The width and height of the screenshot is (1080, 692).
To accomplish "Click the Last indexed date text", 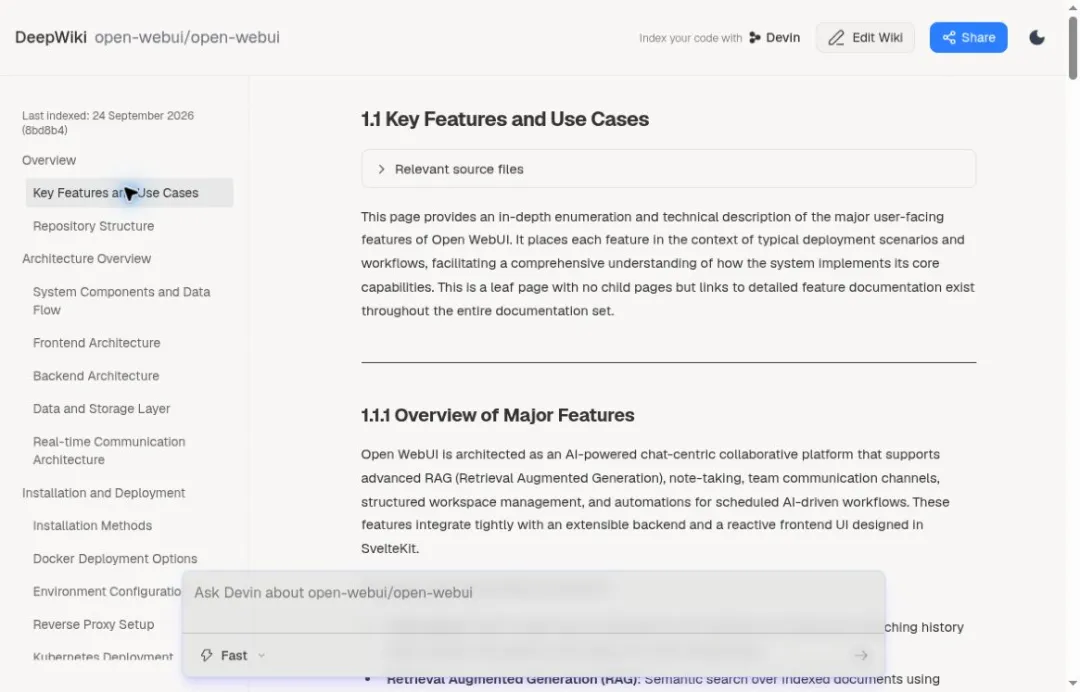I will [x=107, y=123].
